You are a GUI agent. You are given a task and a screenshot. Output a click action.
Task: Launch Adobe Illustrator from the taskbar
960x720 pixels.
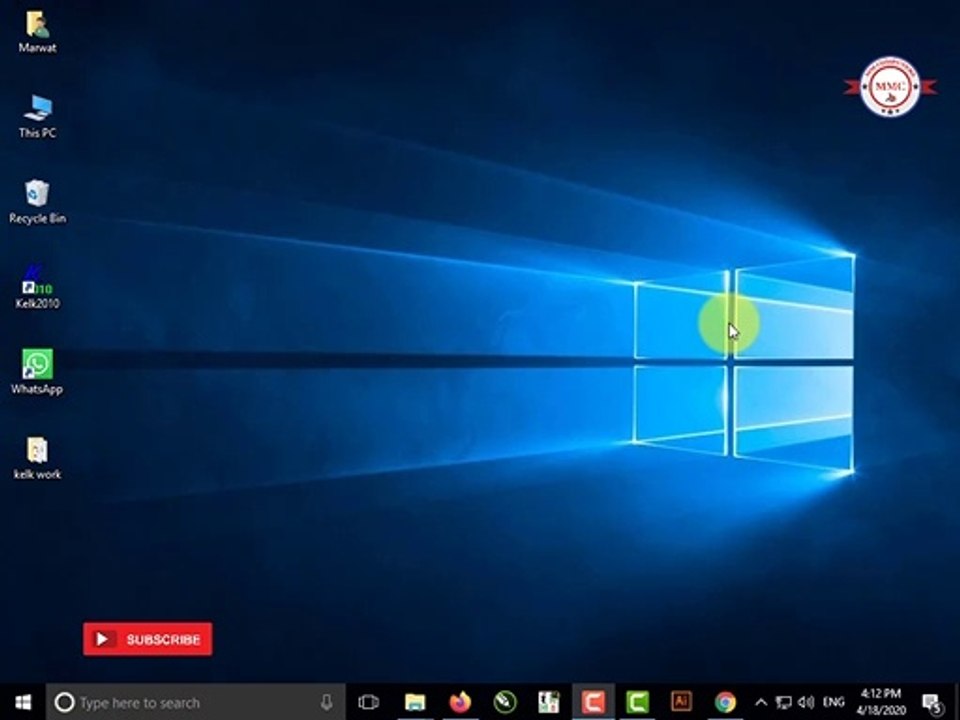681,701
